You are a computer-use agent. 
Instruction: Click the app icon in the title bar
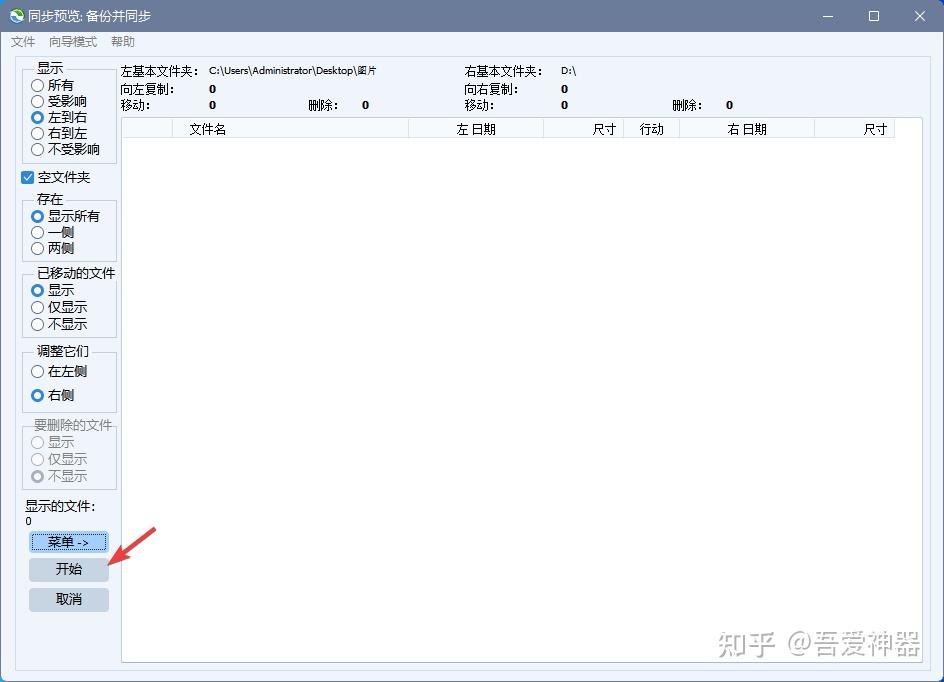click(16, 16)
